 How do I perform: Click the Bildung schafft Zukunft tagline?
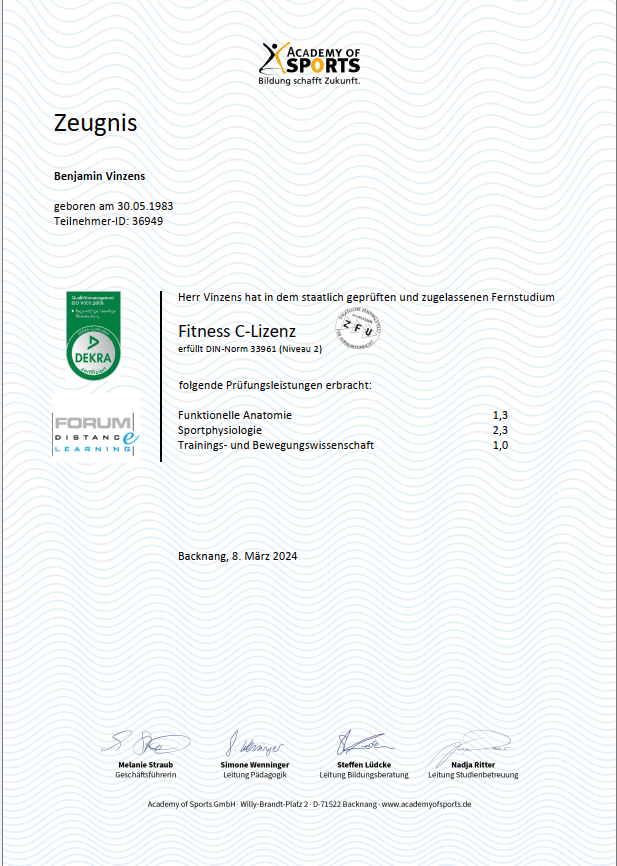pyautogui.click(x=309, y=80)
